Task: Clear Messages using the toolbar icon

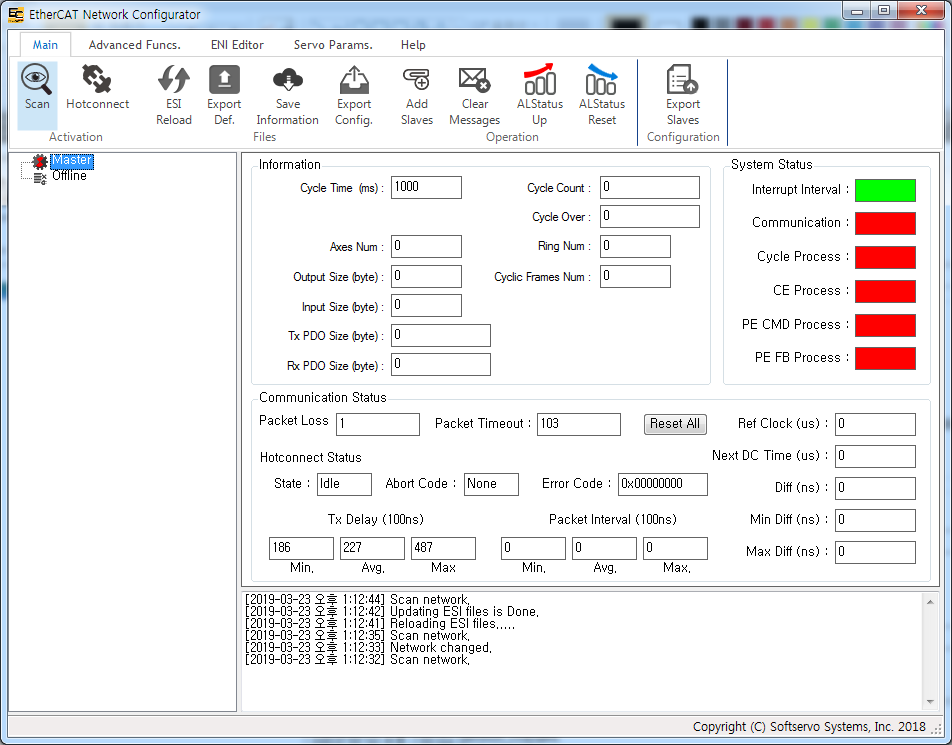Action: click(x=474, y=80)
